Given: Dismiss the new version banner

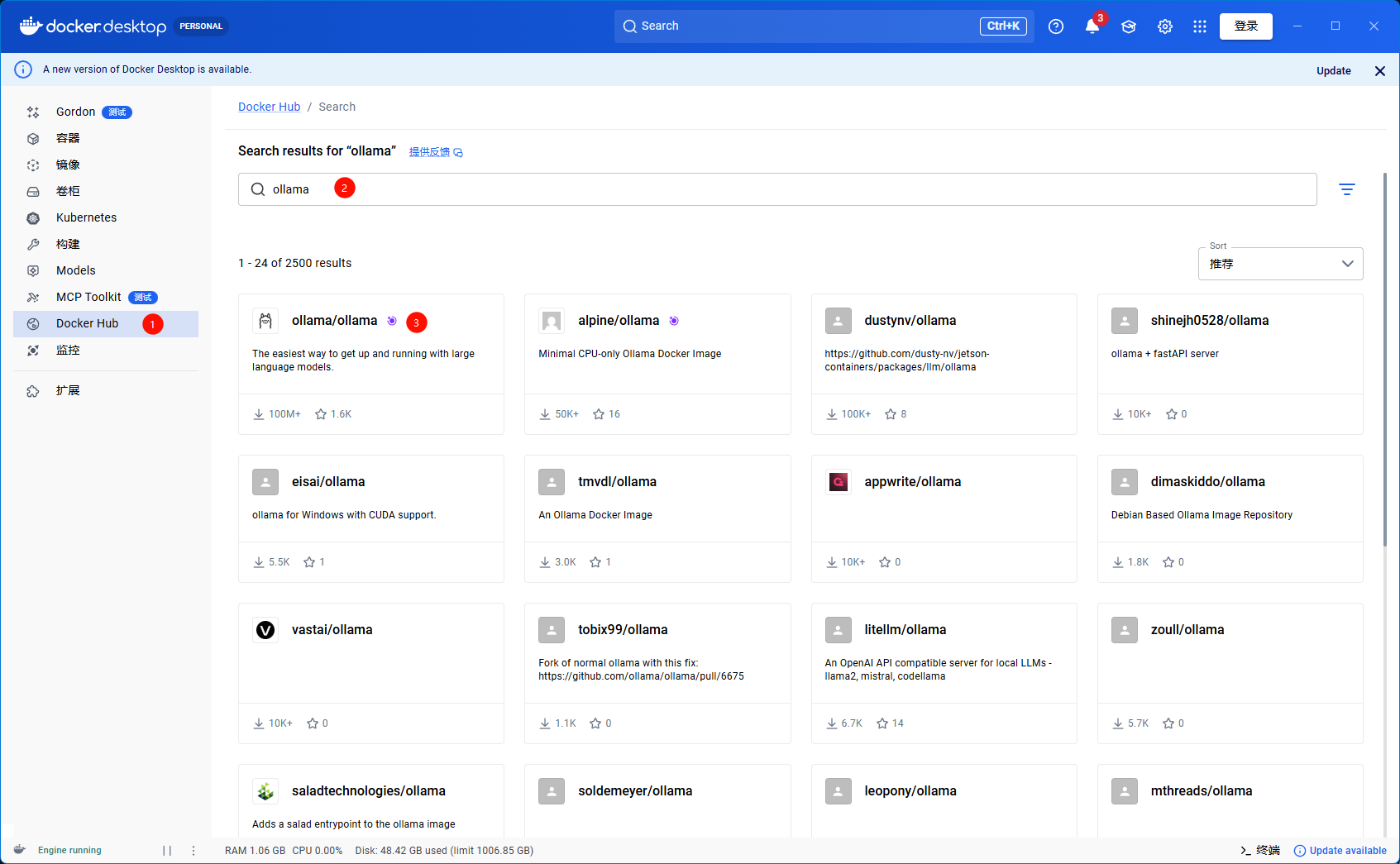Looking at the screenshot, I should pyautogui.click(x=1380, y=71).
